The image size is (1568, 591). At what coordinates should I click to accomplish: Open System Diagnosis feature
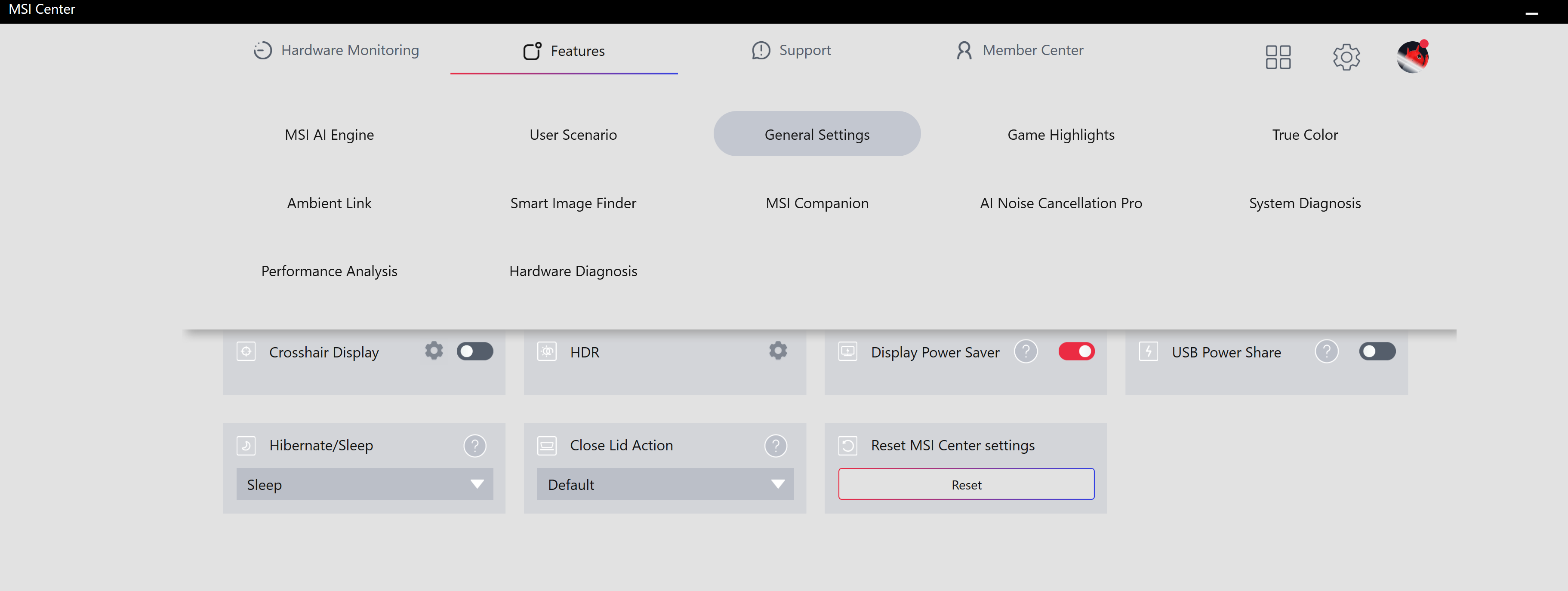tap(1304, 203)
